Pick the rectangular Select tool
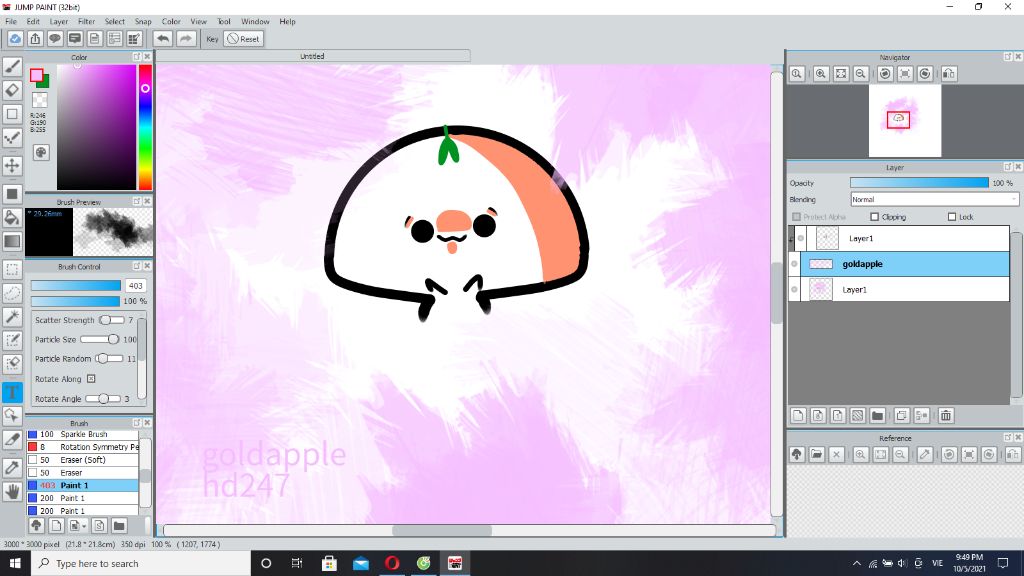 (x=12, y=269)
